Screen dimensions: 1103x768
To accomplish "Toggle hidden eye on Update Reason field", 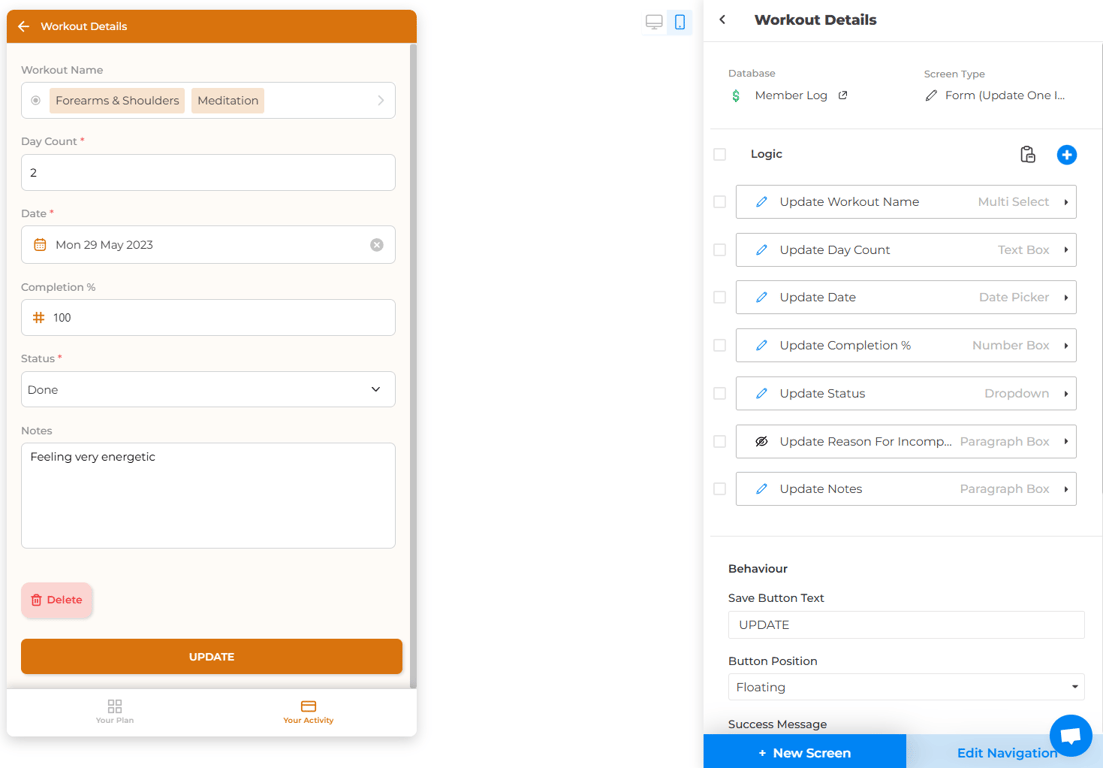I will pyautogui.click(x=761, y=442).
